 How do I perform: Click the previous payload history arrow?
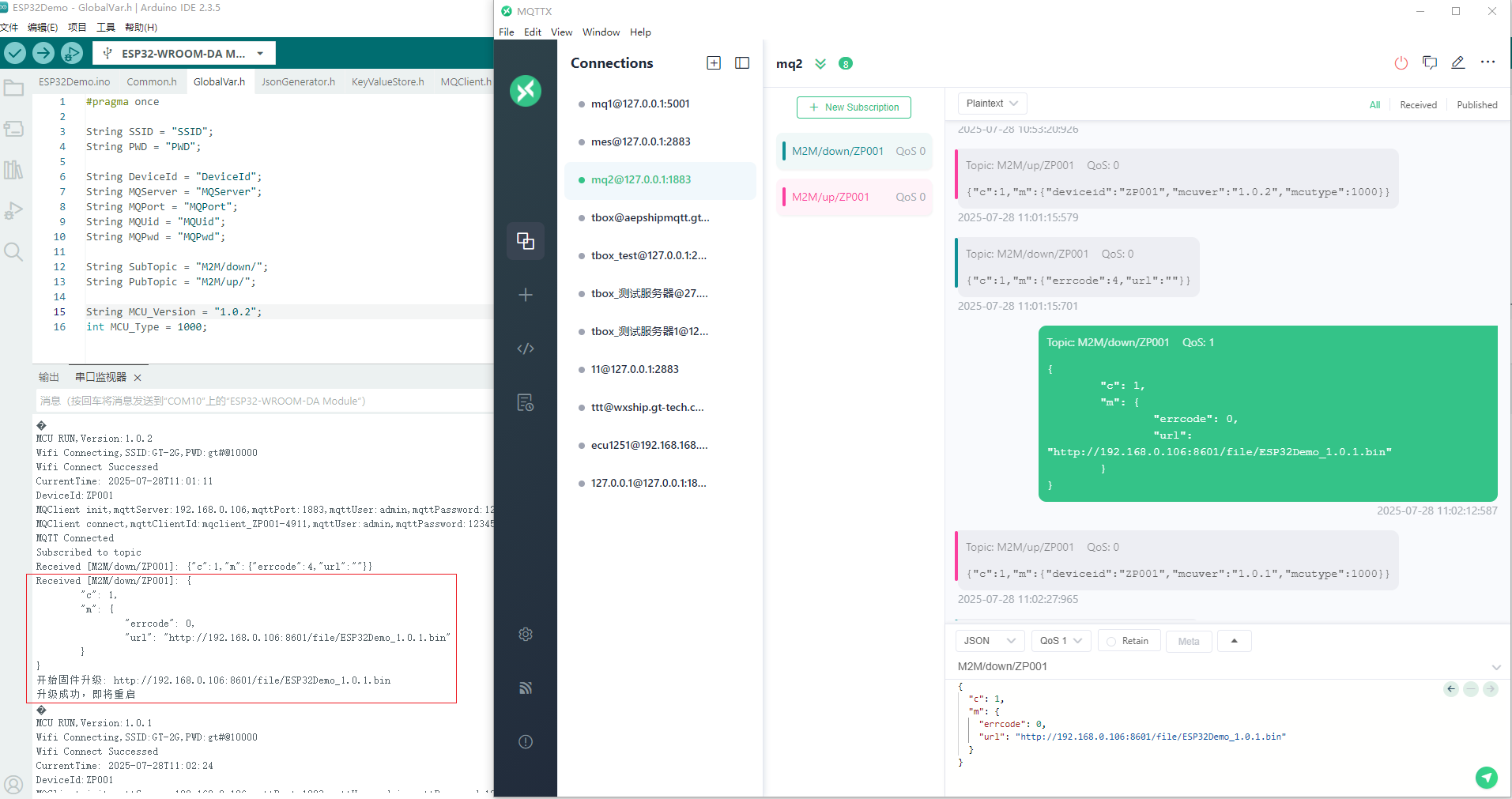pos(1451,689)
